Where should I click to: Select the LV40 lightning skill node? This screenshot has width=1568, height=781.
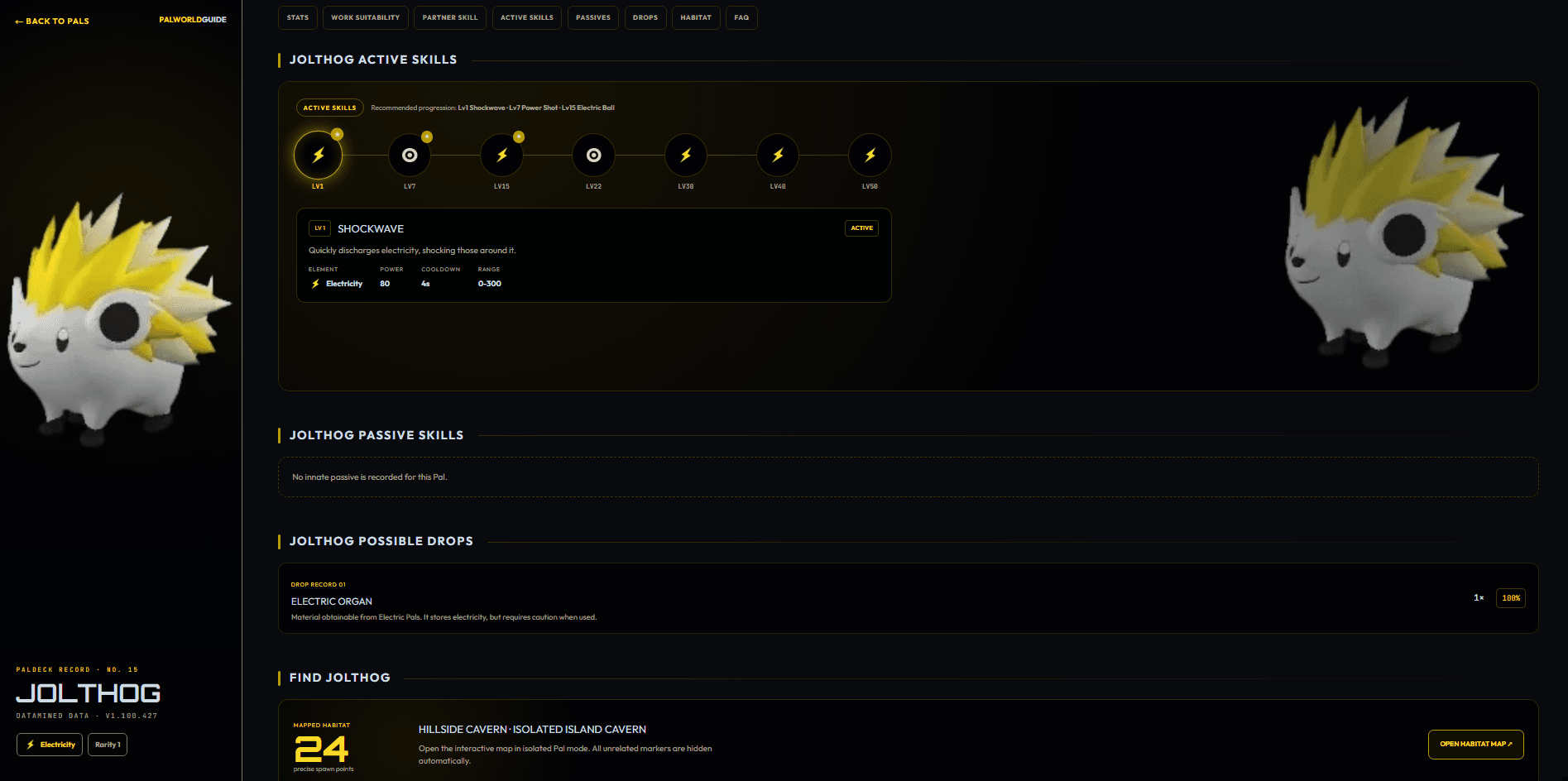pos(778,155)
